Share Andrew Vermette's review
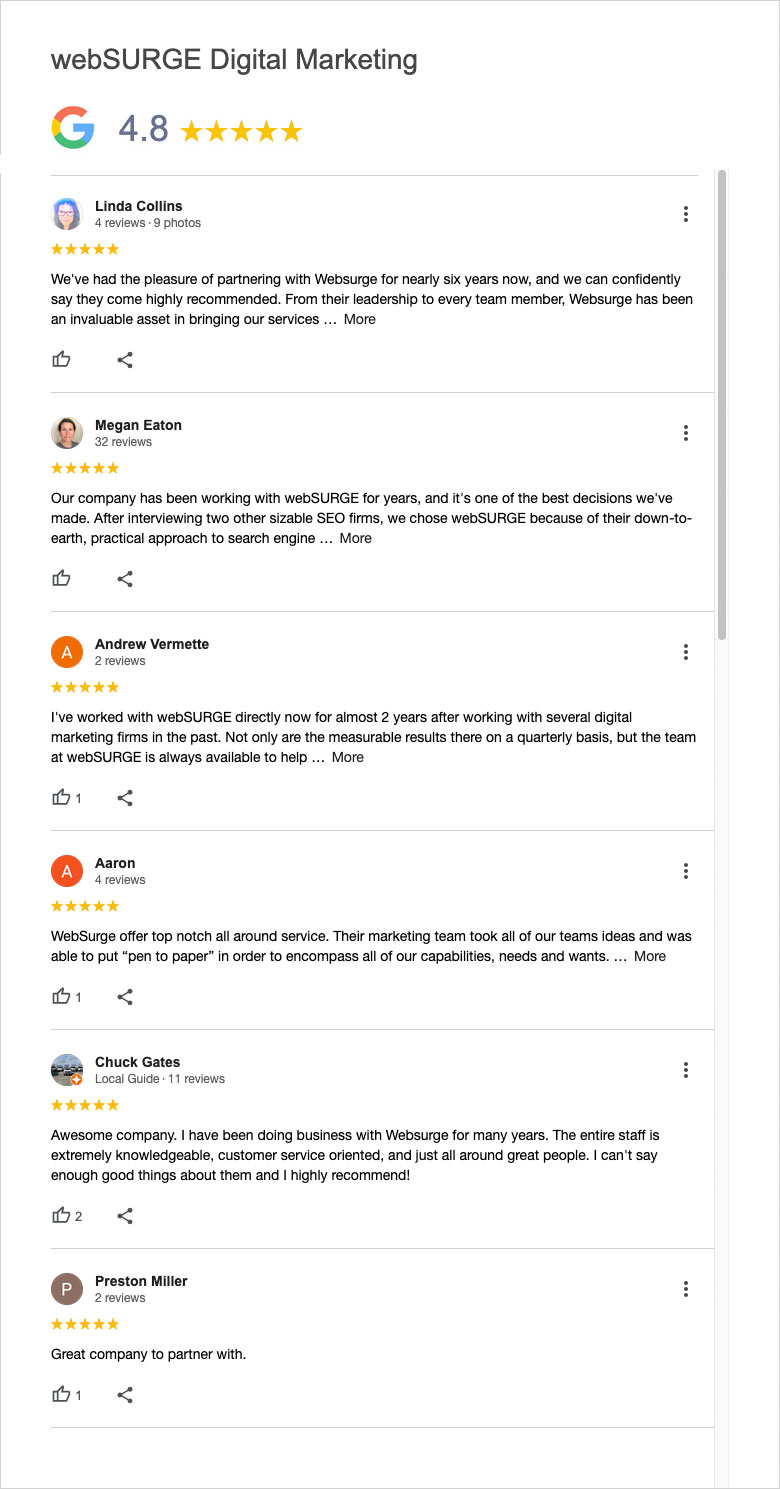Screen dimensions: 780x1489 125,798
